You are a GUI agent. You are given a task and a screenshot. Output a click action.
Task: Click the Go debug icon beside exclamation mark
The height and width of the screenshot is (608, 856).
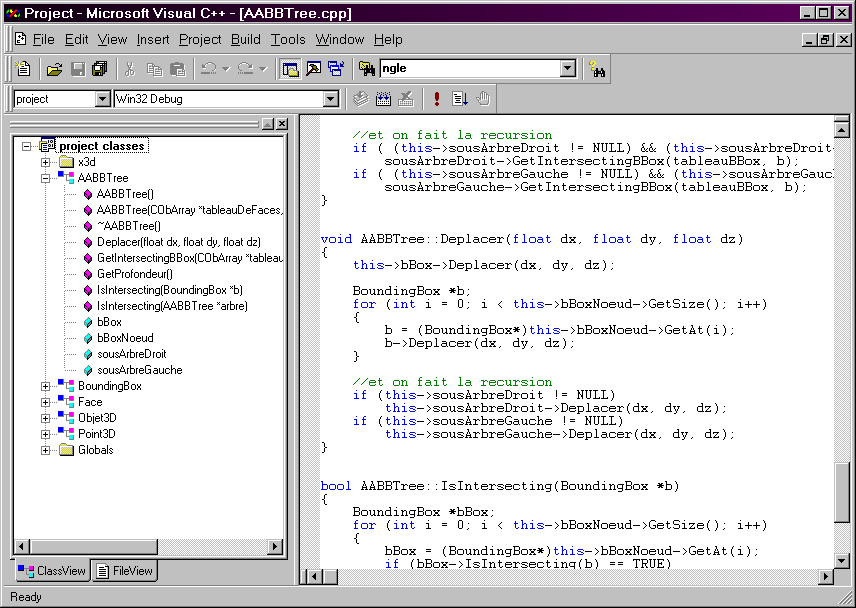[x=460, y=99]
